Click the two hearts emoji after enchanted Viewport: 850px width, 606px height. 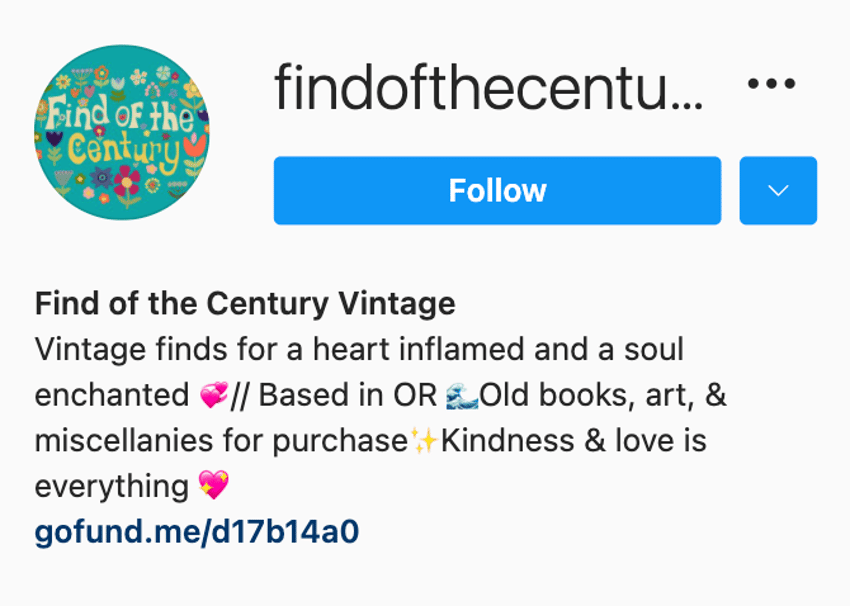(214, 395)
